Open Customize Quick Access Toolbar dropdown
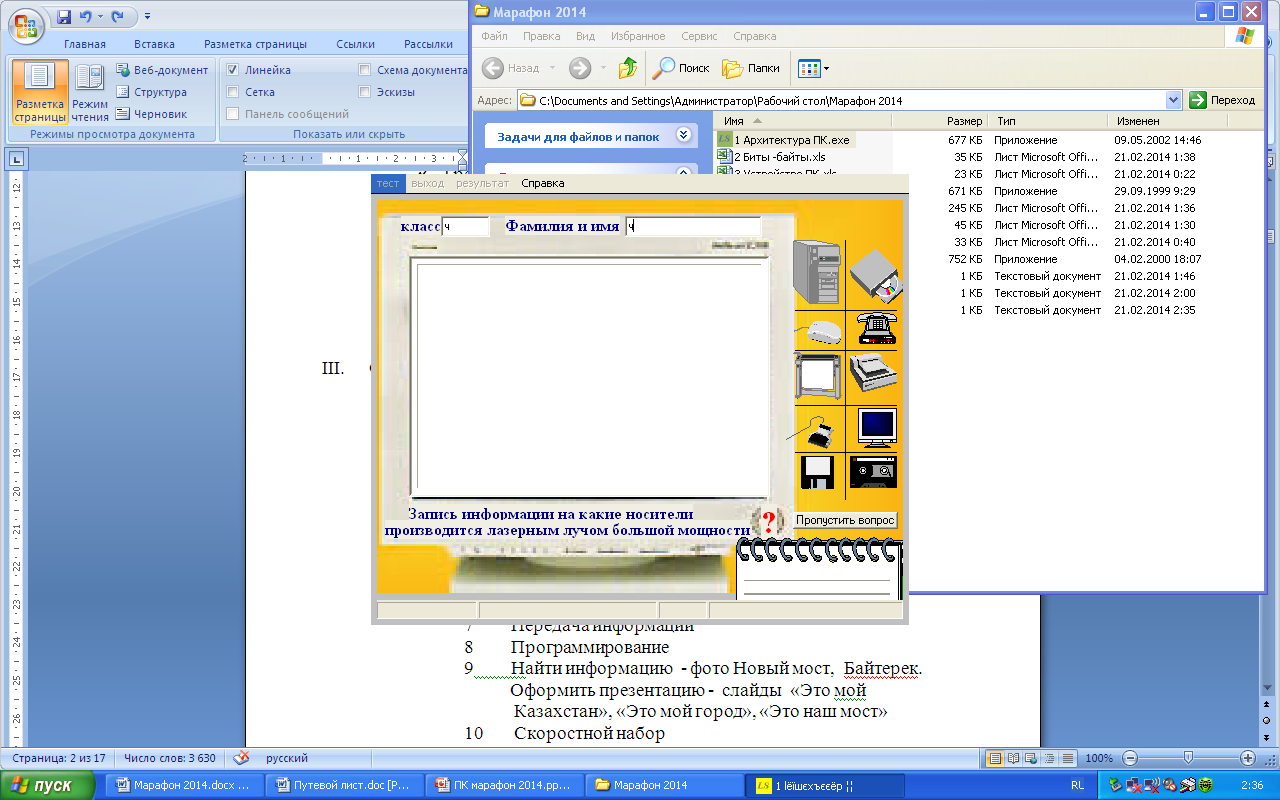The image size is (1280, 800). [x=147, y=16]
